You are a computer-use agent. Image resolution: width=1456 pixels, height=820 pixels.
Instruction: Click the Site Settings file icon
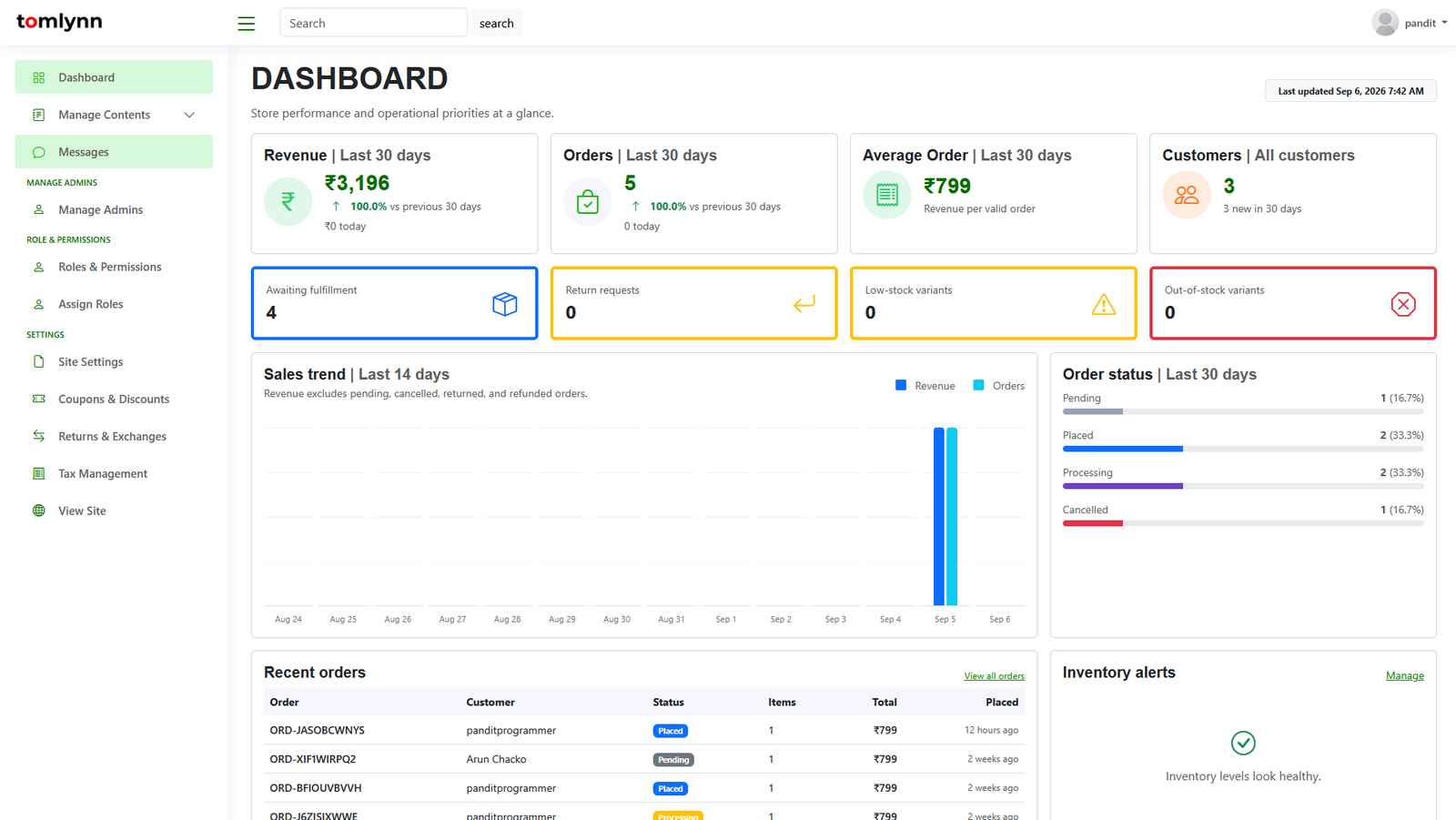[x=39, y=361]
